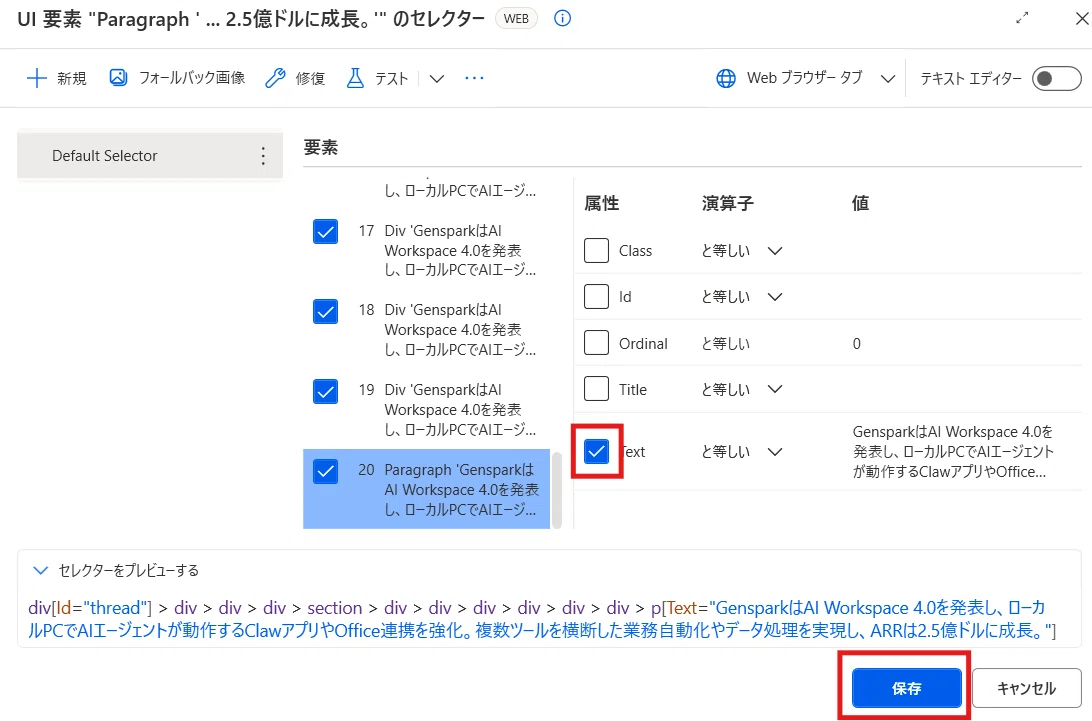The image size is (1092, 721).
Task: Uncheck element 19 Div checkbox
Action: [x=325, y=391]
